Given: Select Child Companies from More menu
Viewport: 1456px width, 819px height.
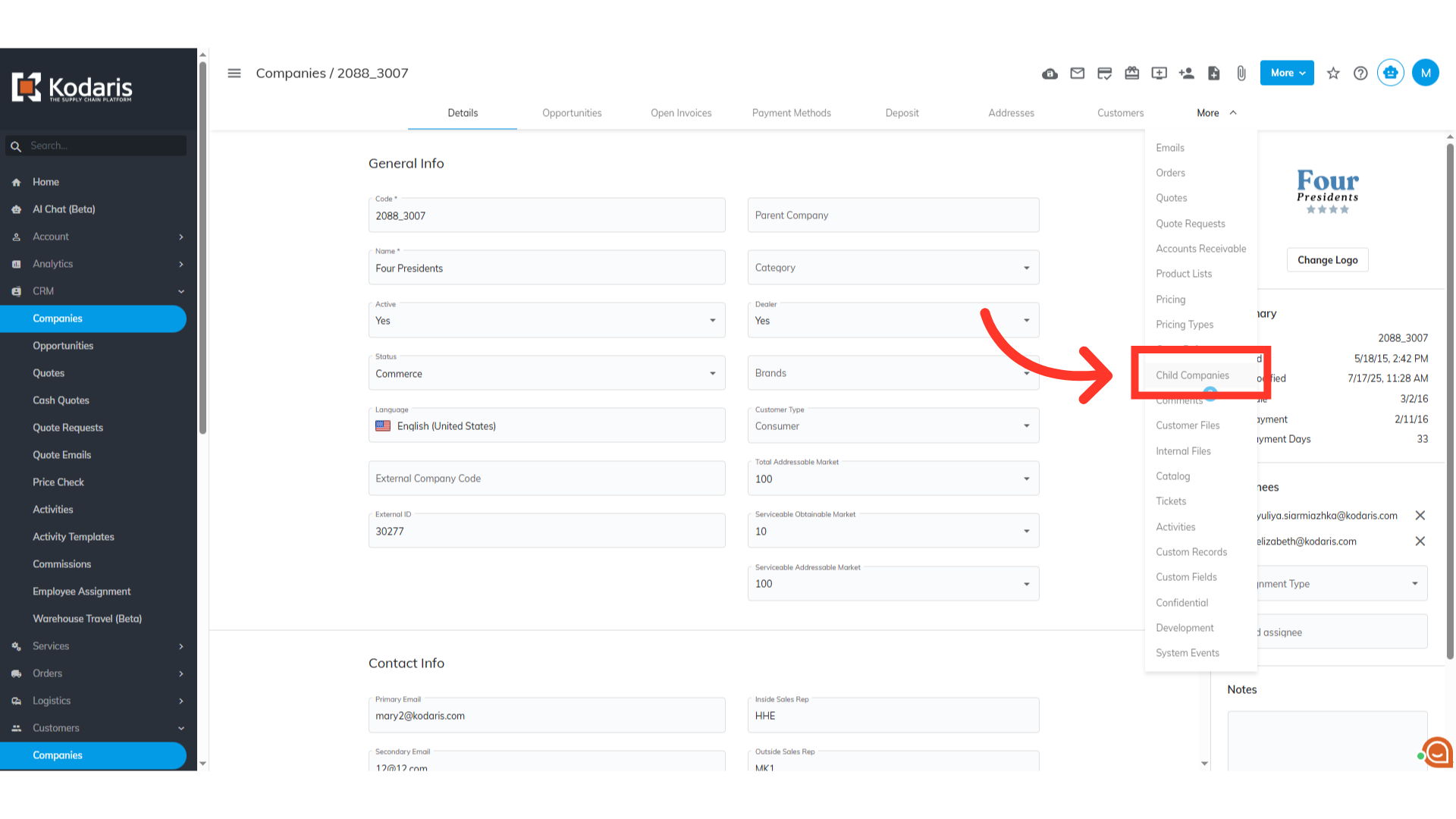Looking at the screenshot, I should pos(1192,375).
